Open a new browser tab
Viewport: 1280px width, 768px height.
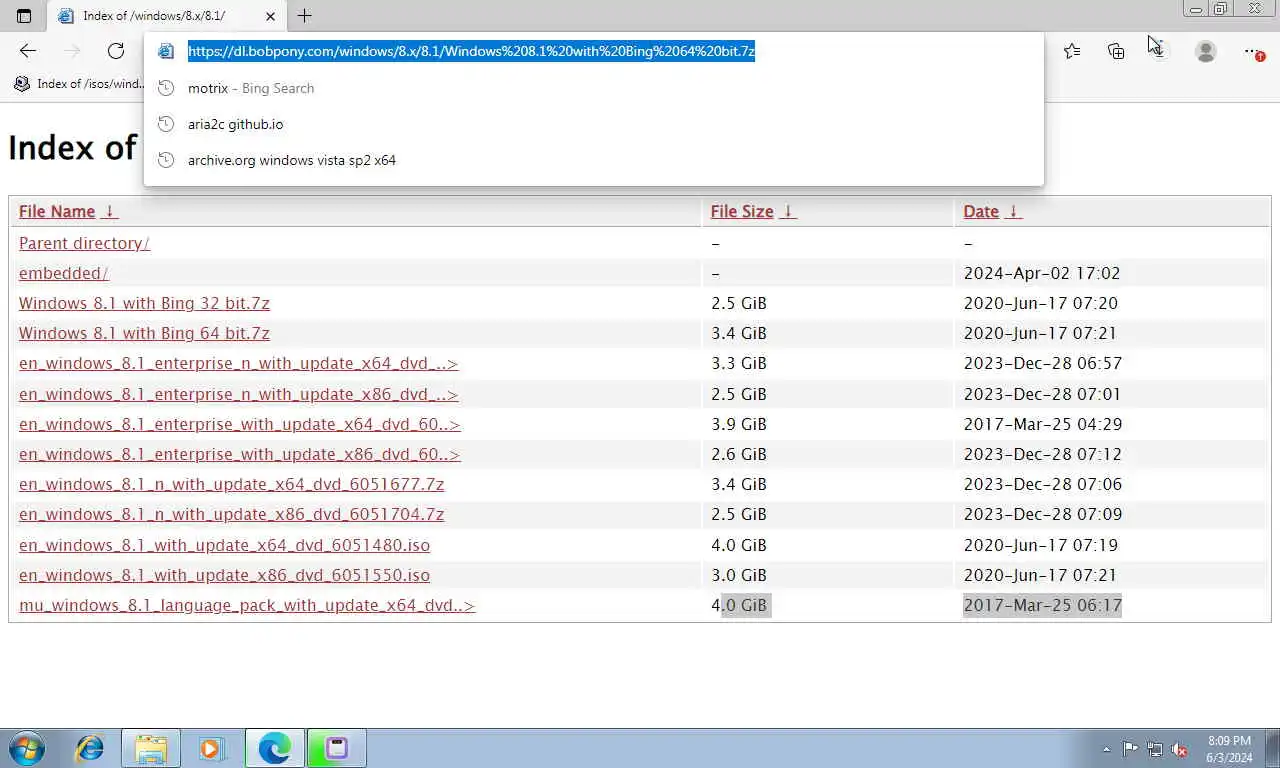[304, 16]
